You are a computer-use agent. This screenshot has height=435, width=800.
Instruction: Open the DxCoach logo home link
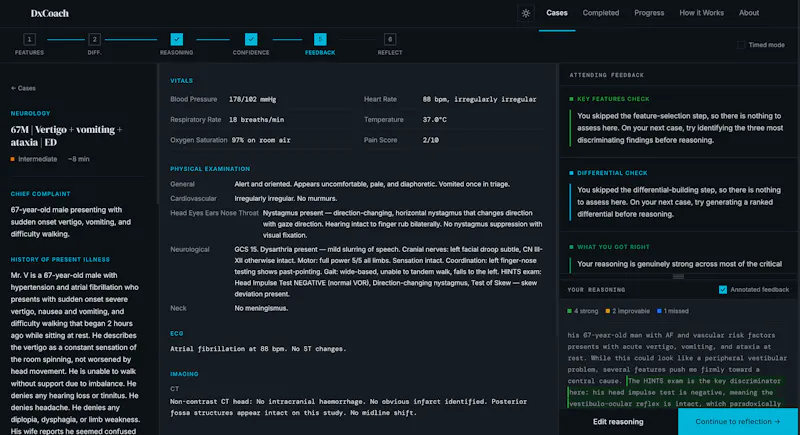49,13
